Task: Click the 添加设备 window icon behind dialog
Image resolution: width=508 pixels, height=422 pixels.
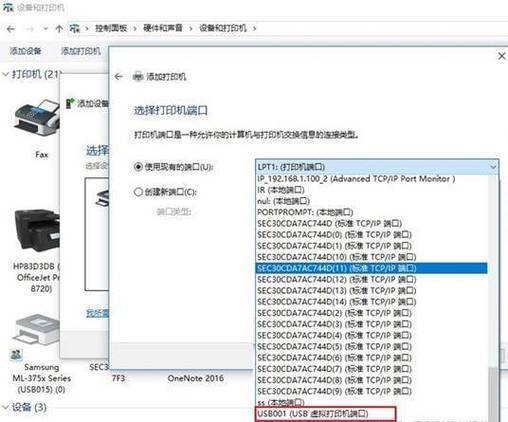Action: [69, 103]
